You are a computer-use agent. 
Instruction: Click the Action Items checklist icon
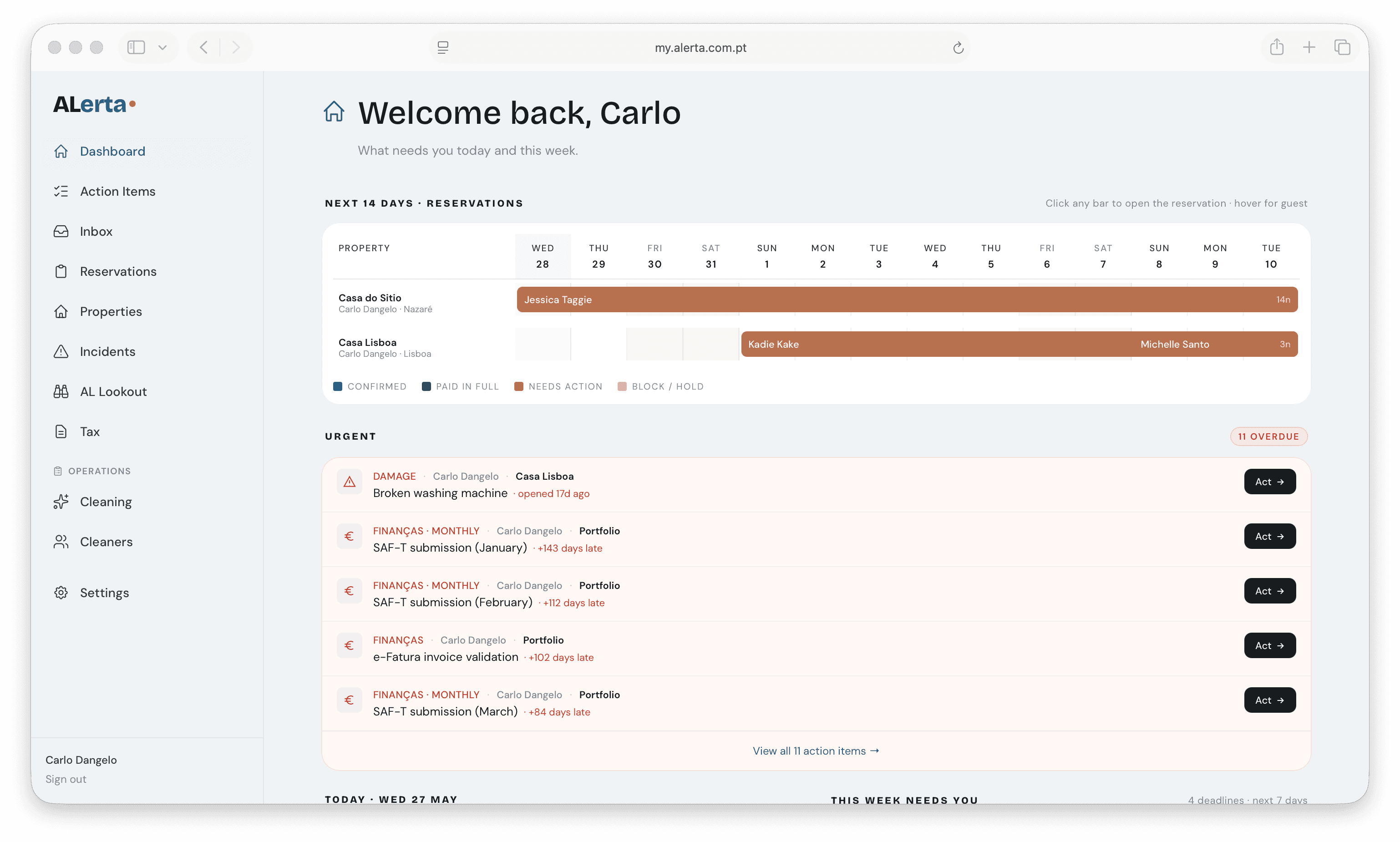click(x=61, y=191)
